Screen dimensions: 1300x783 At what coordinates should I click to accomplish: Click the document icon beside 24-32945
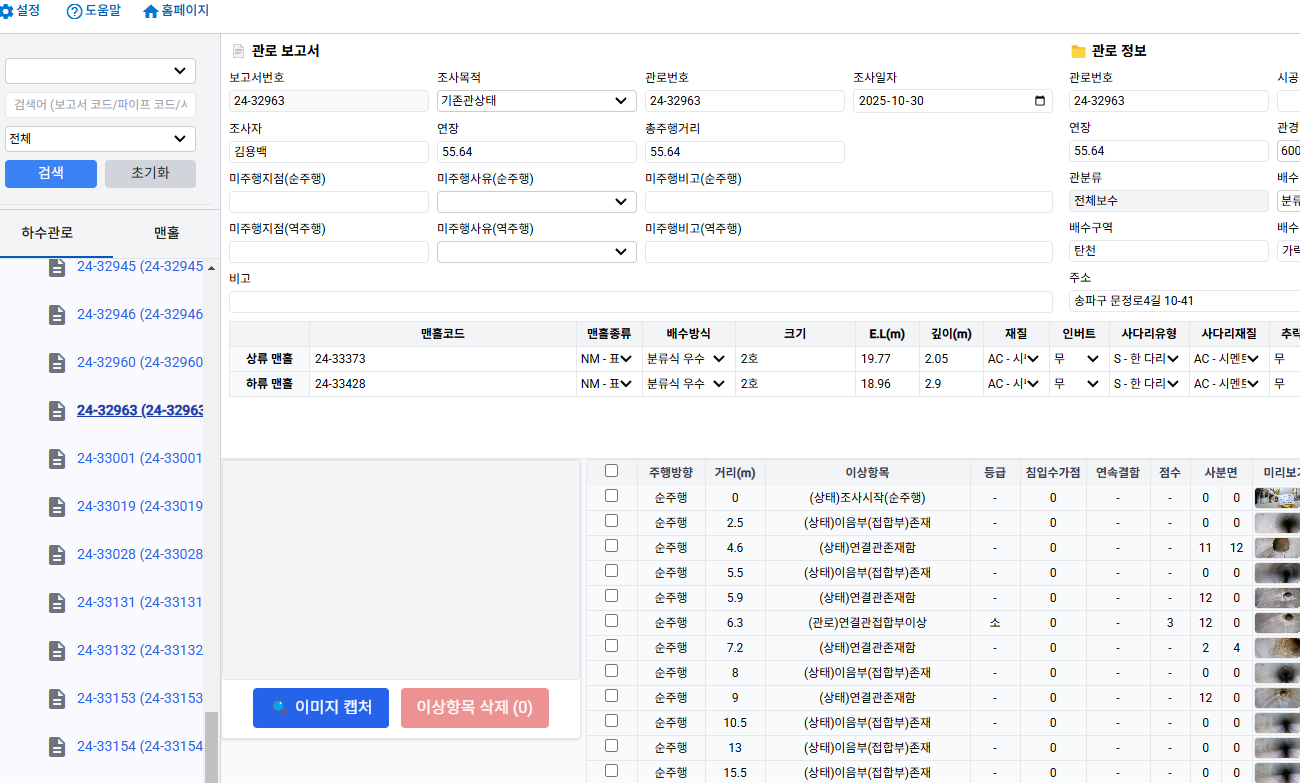click(x=58, y=267)
